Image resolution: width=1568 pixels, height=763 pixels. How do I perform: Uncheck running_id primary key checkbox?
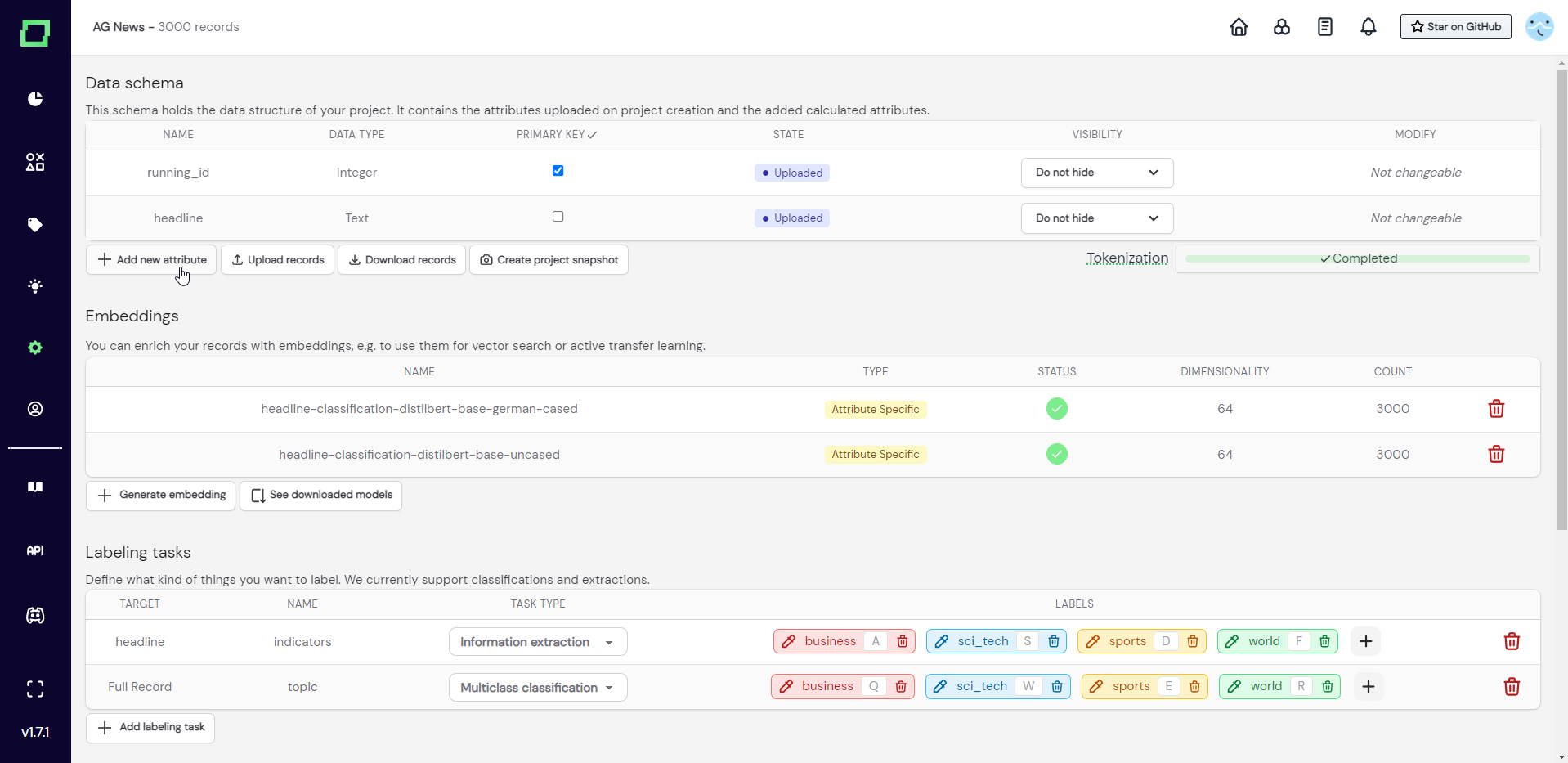(558, 171)
